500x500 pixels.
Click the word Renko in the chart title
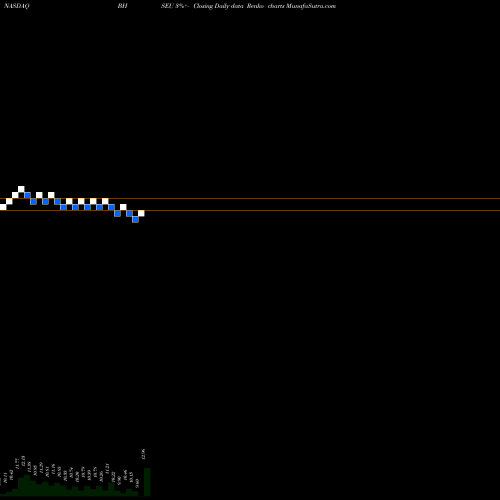(x=255, y=6)
